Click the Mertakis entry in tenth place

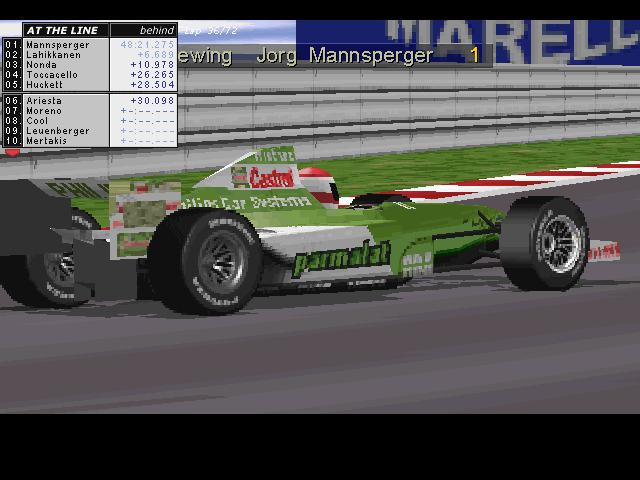point(50,141)
